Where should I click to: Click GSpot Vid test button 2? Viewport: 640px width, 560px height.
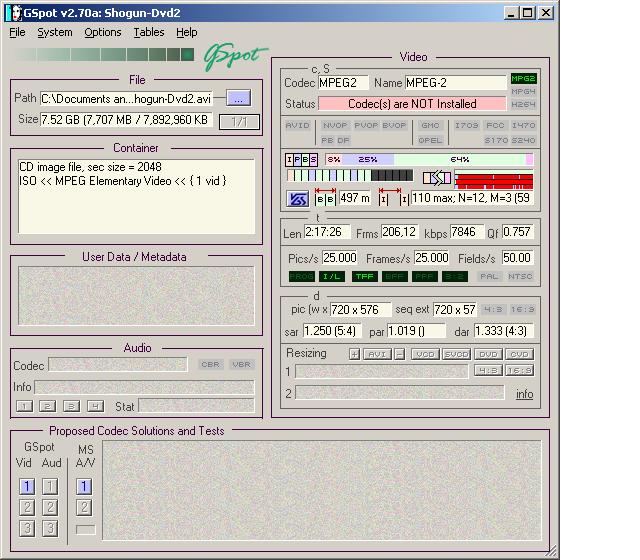pyautogui.click(x=27, y=507)
